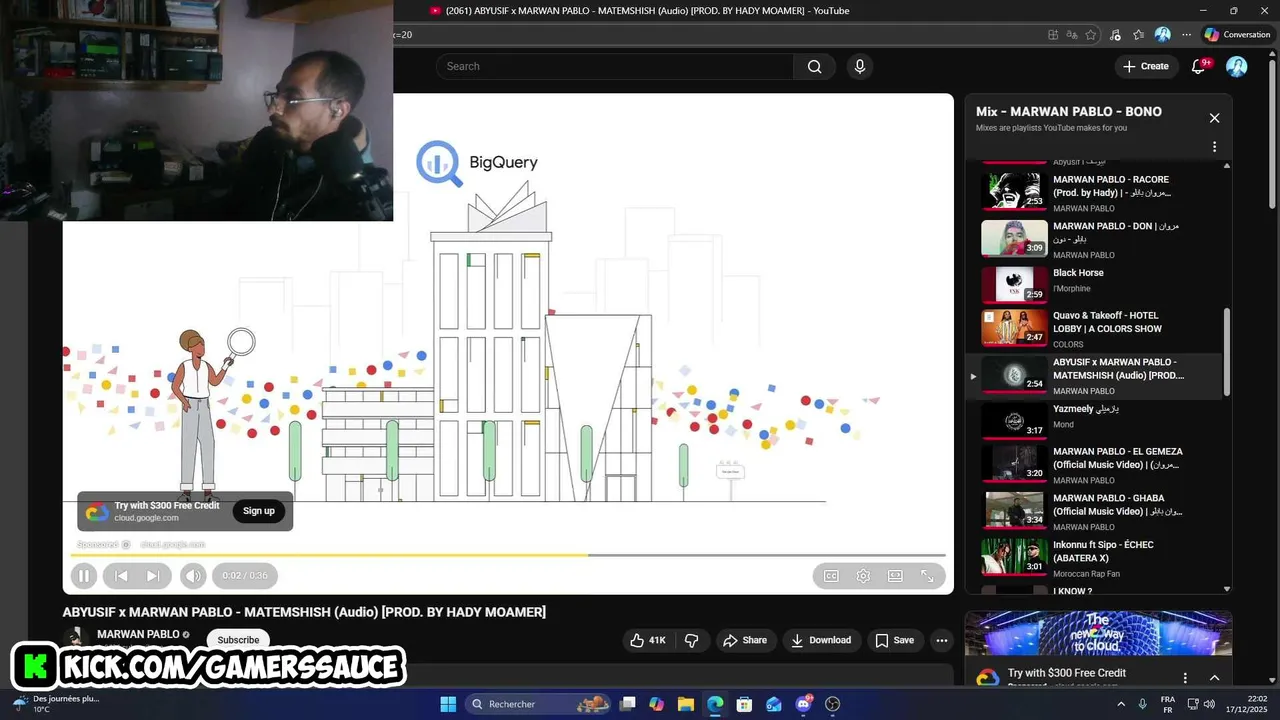
Task: Open Microsoft Store from taskbar
Action: [744, 704]
